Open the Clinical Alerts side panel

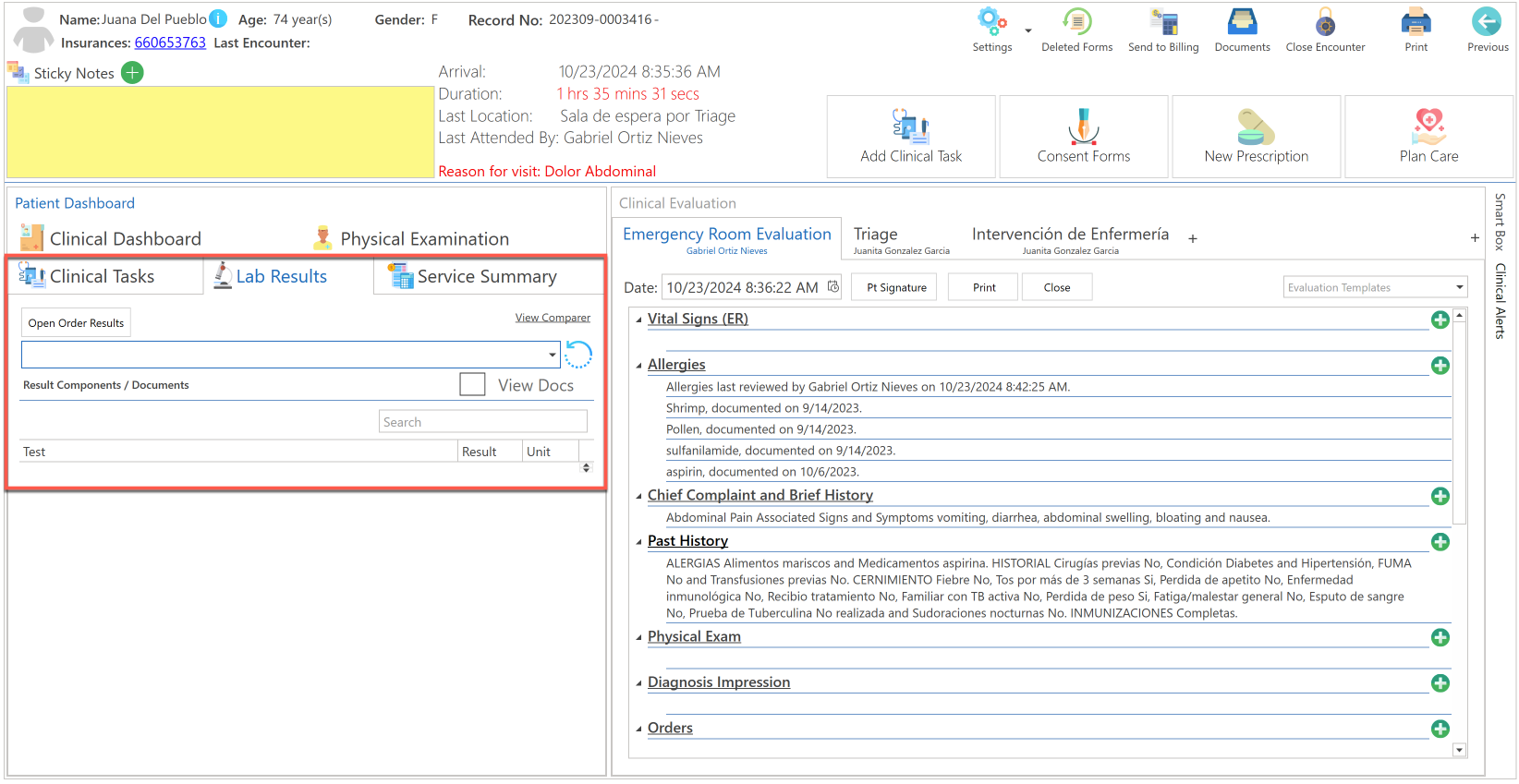pyautogui.click(x=1500, y=301)
